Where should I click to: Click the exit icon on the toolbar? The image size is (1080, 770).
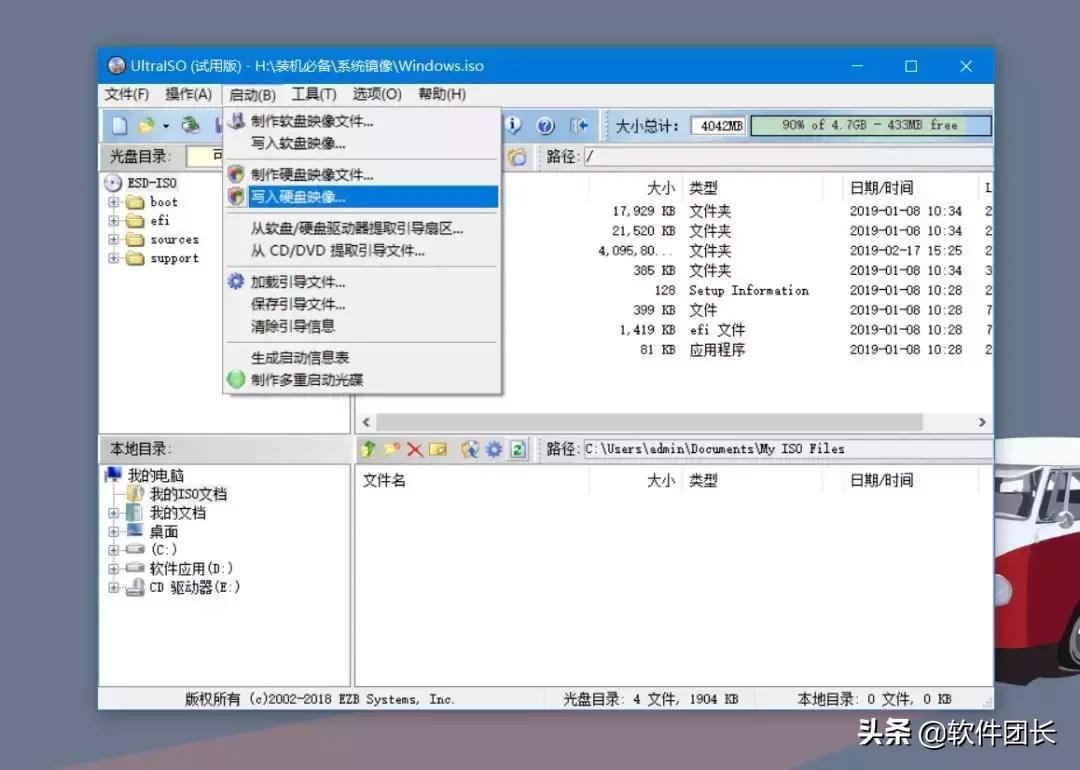[576, 125]
